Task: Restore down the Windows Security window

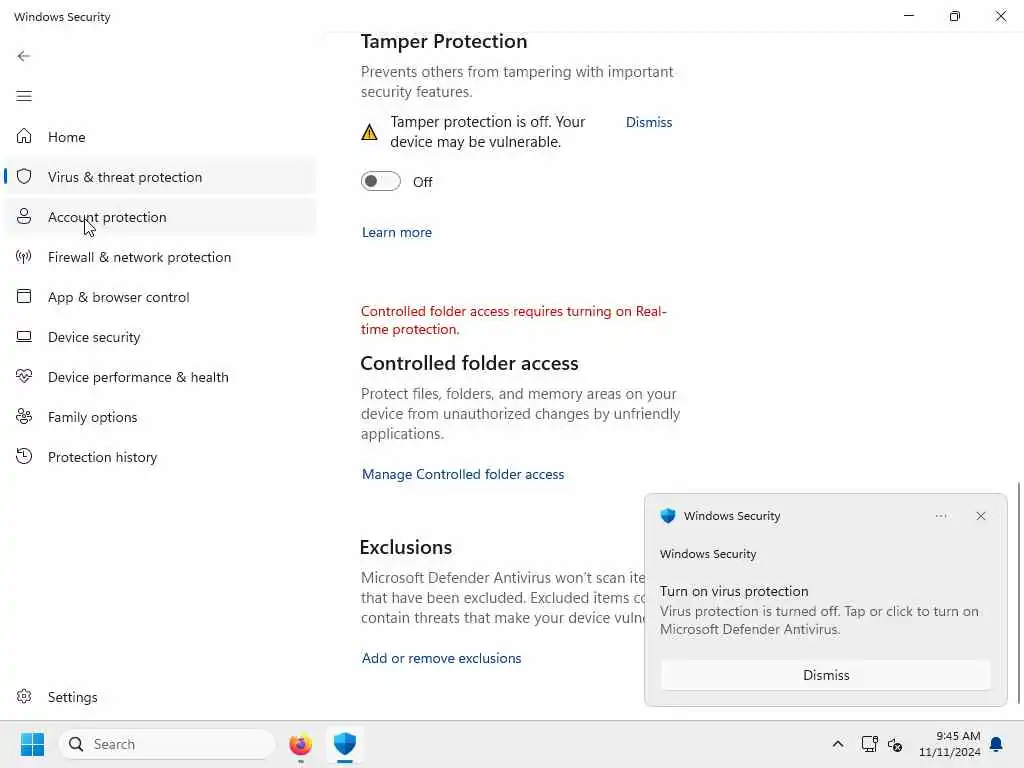Action: (954, 16)
